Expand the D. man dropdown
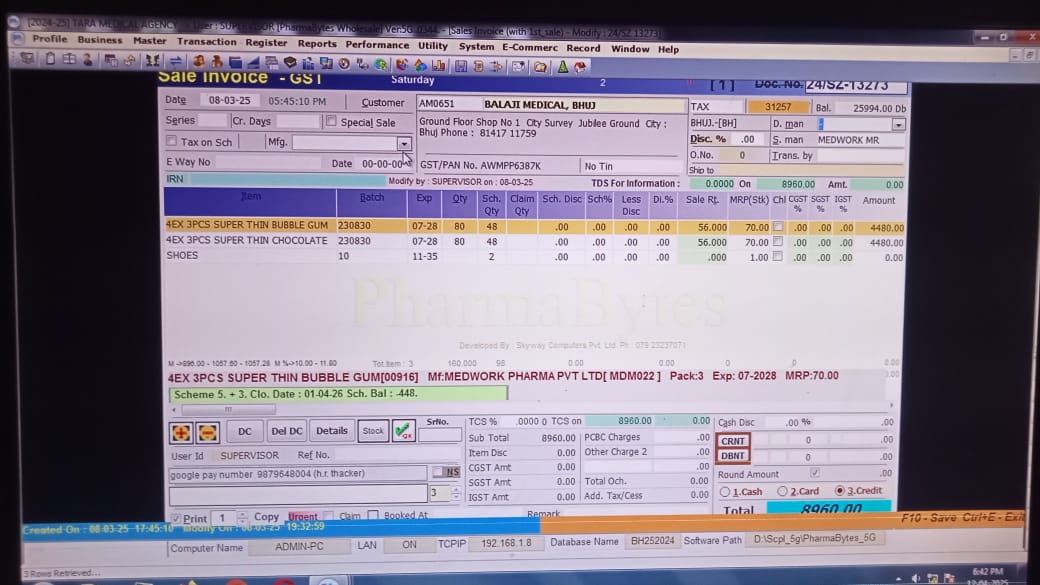The width and height of the screenshot is (1040, 585). click(897, 124)
